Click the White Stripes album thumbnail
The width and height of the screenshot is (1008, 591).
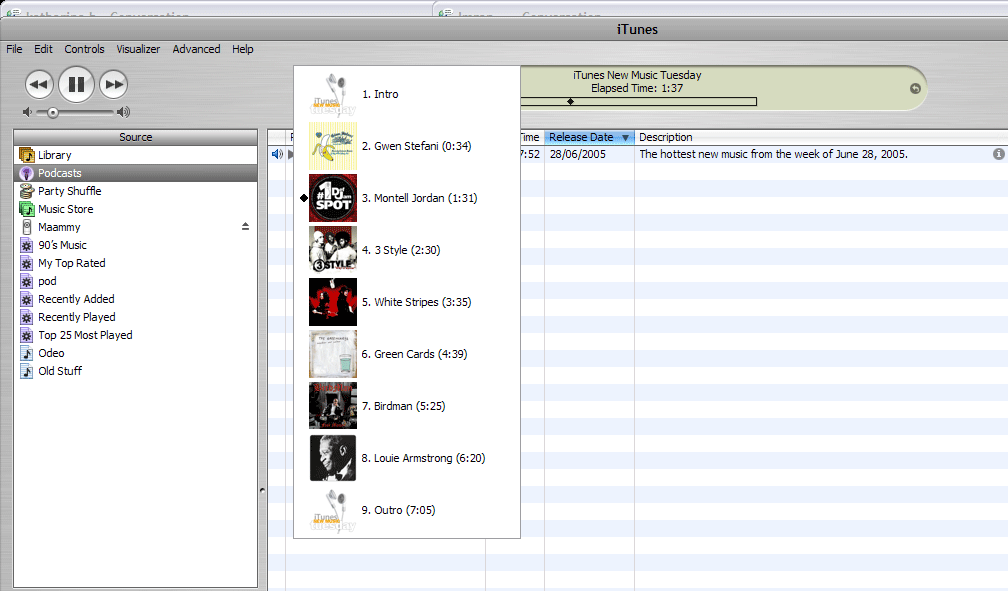point(333,302)
